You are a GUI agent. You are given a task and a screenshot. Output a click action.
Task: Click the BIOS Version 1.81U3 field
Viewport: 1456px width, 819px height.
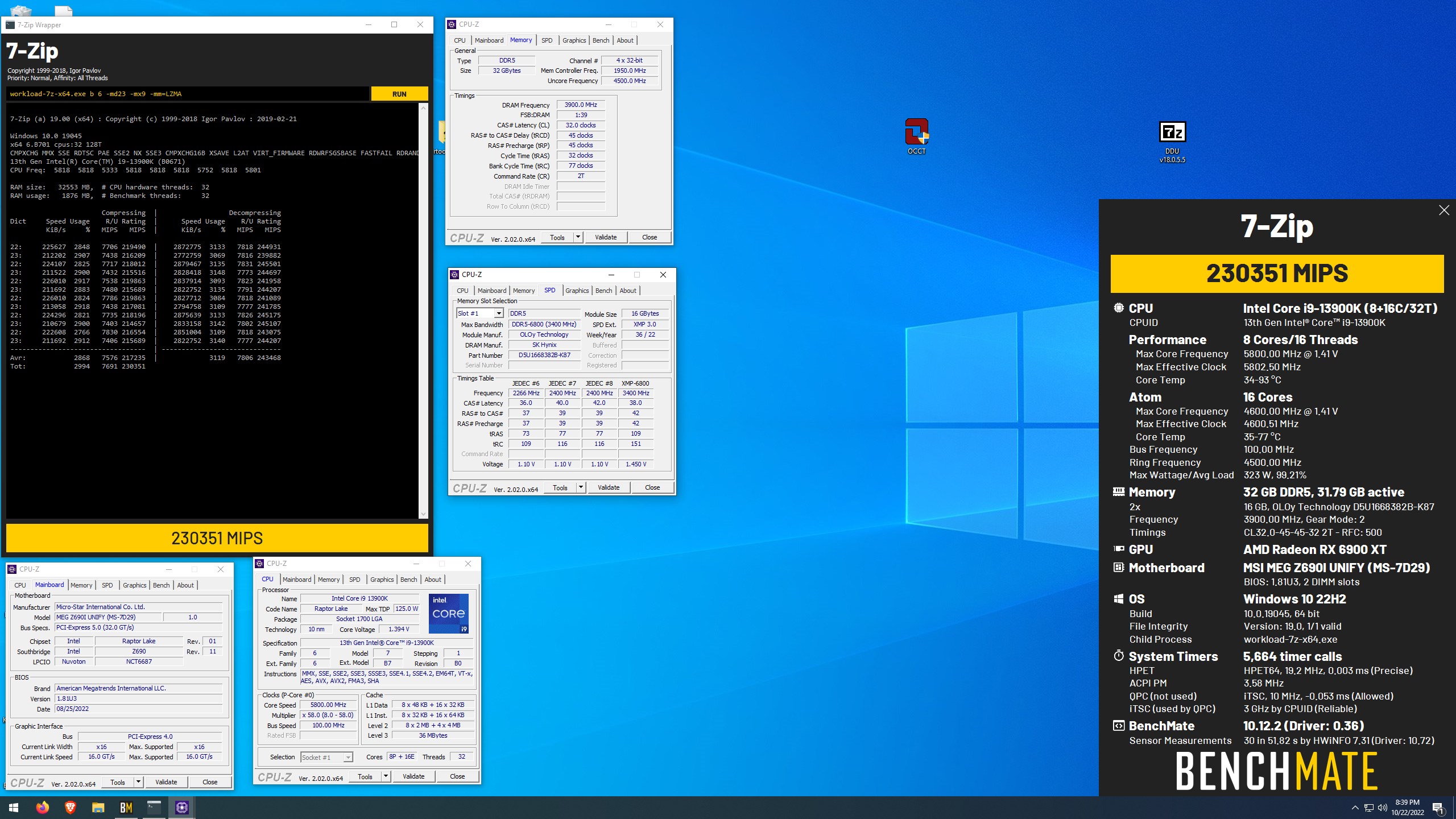click(x=138, y=698)
